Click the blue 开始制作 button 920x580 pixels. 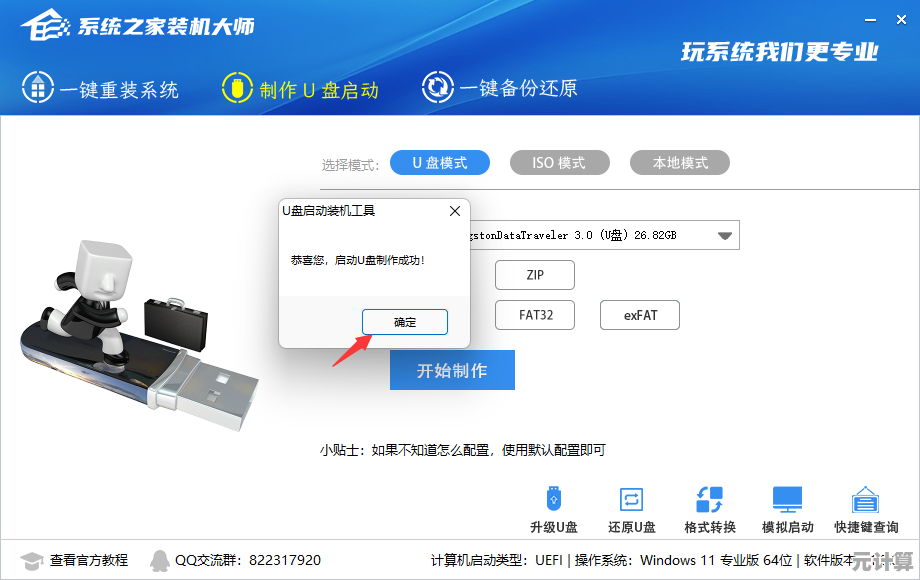coord(452,370)
